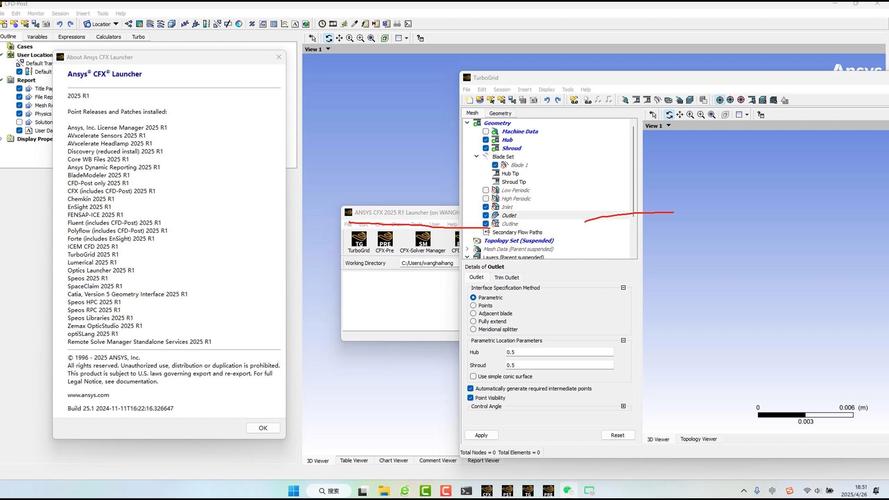Open Windows Start menu

click(293, 490)
